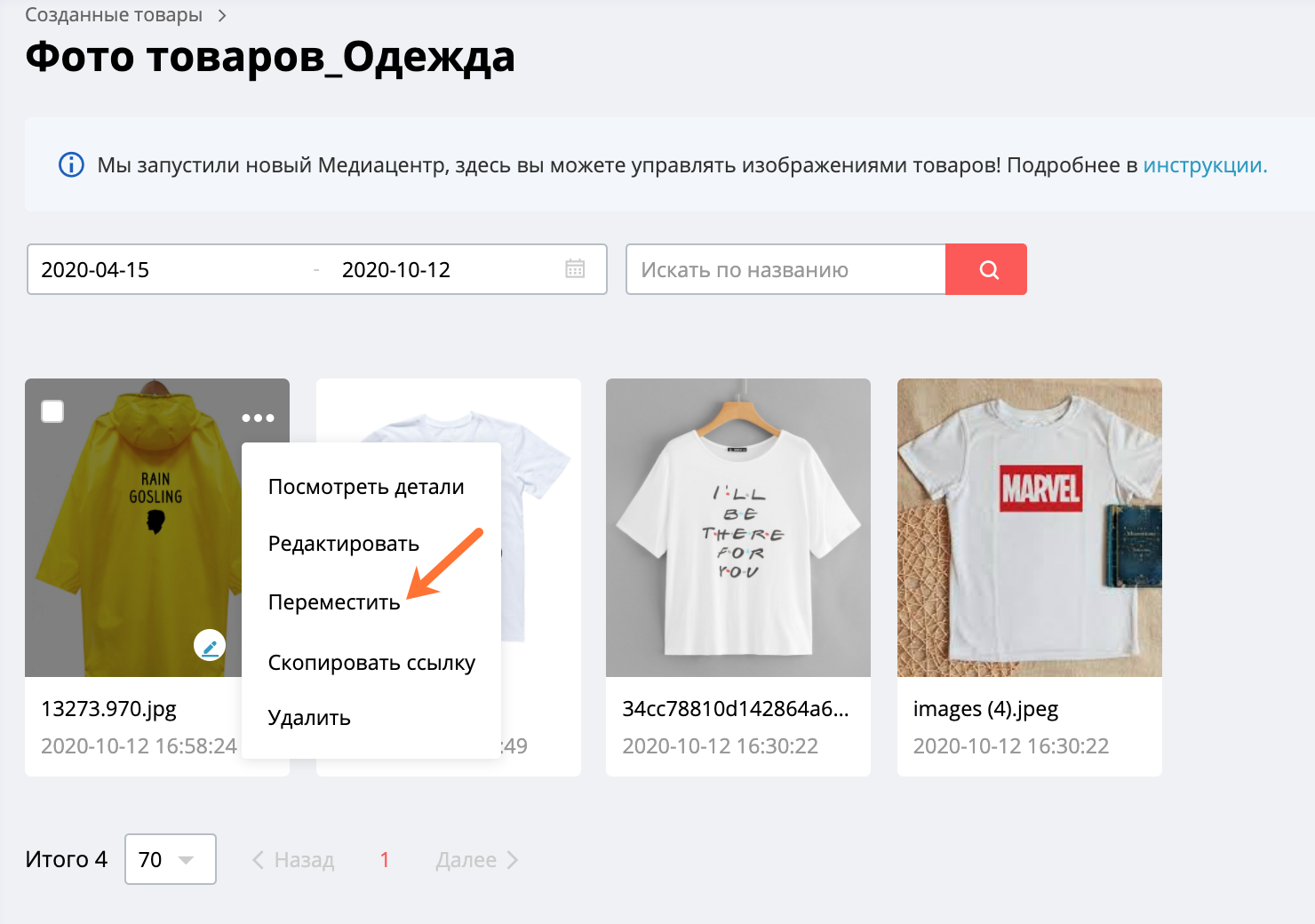Go to Созданные товары breadcrumb
The width and height of the screenshot is (1315, 924).
click(x=114, y=15)
